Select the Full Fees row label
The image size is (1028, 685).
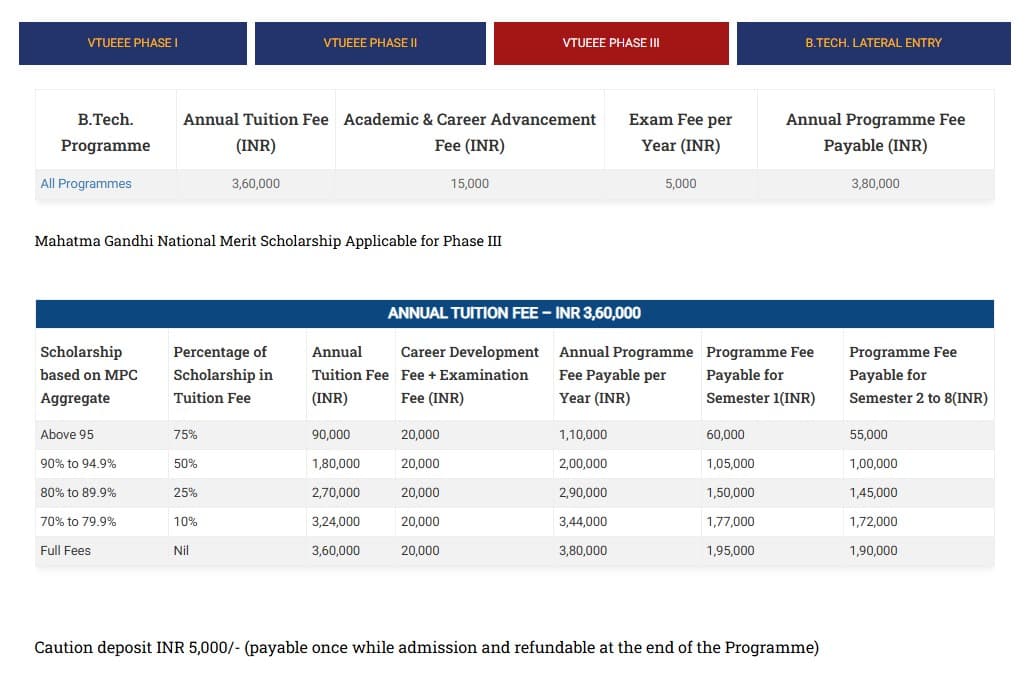65,551
